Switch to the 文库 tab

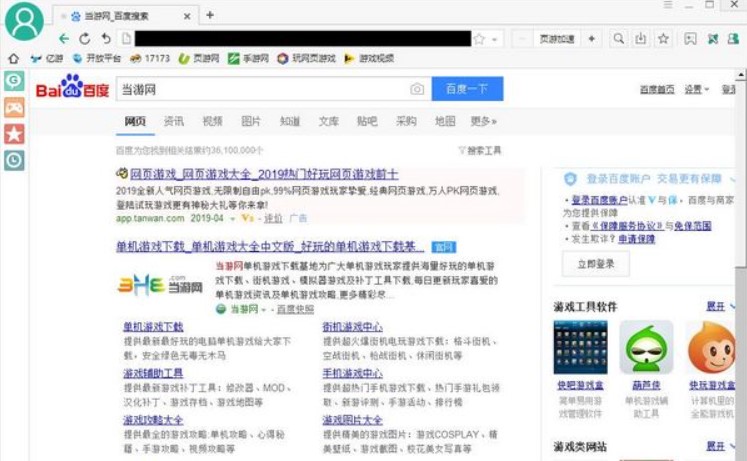329,121
